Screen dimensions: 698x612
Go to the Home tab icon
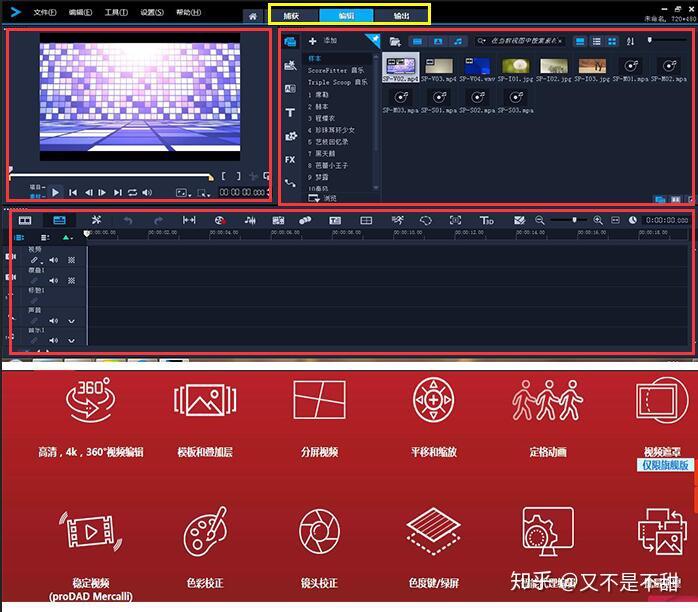click(x=253, y=16)
